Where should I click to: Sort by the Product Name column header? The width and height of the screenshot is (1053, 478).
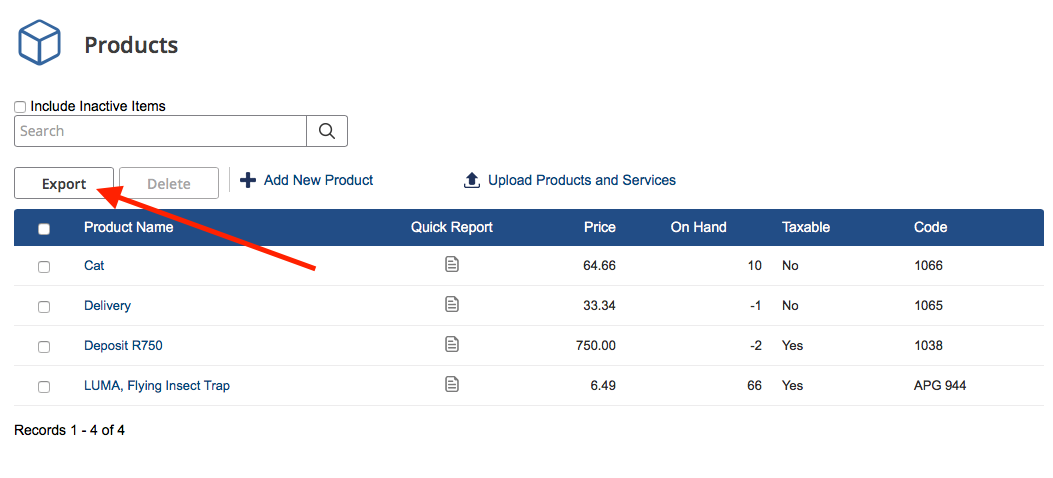point(128,227)
